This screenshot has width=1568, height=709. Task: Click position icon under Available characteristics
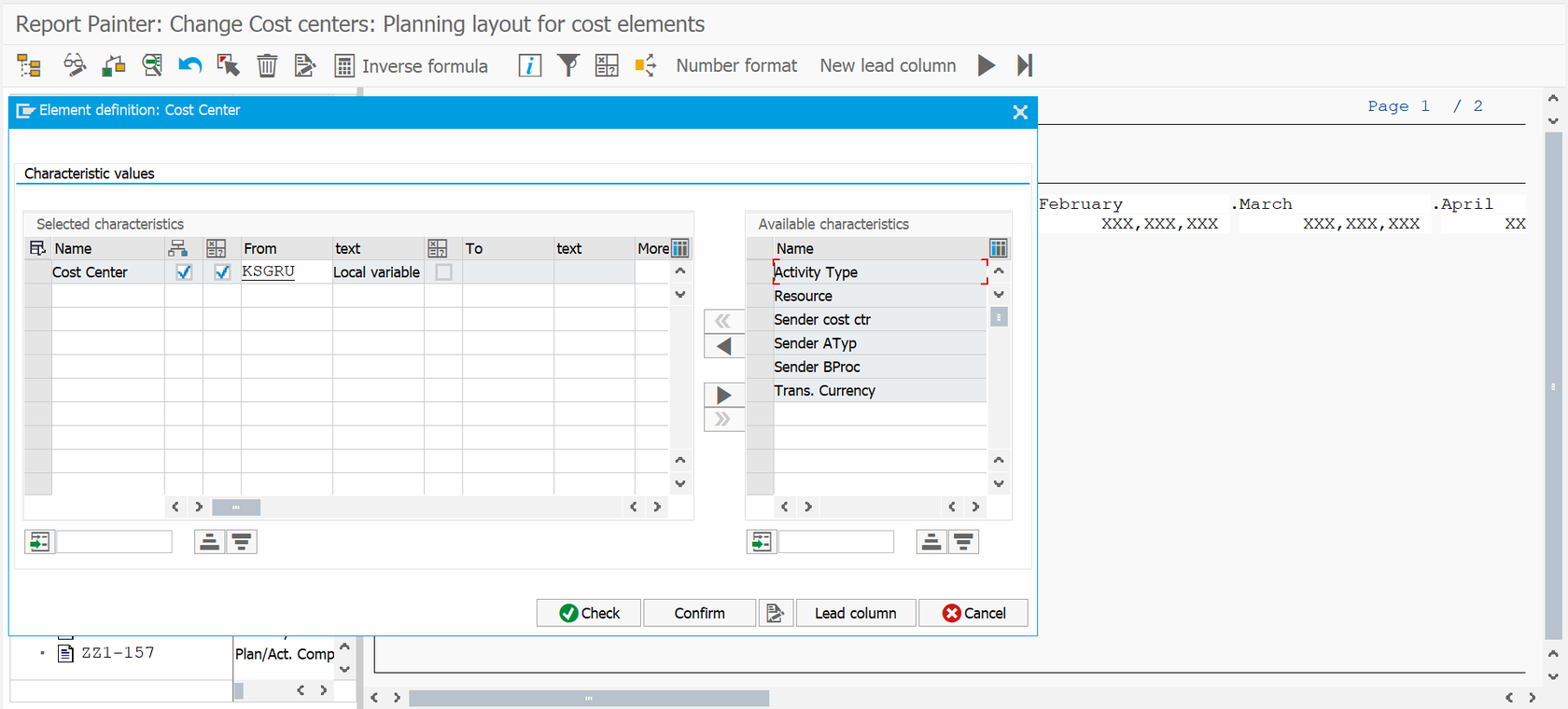click(x=762, y=542)
